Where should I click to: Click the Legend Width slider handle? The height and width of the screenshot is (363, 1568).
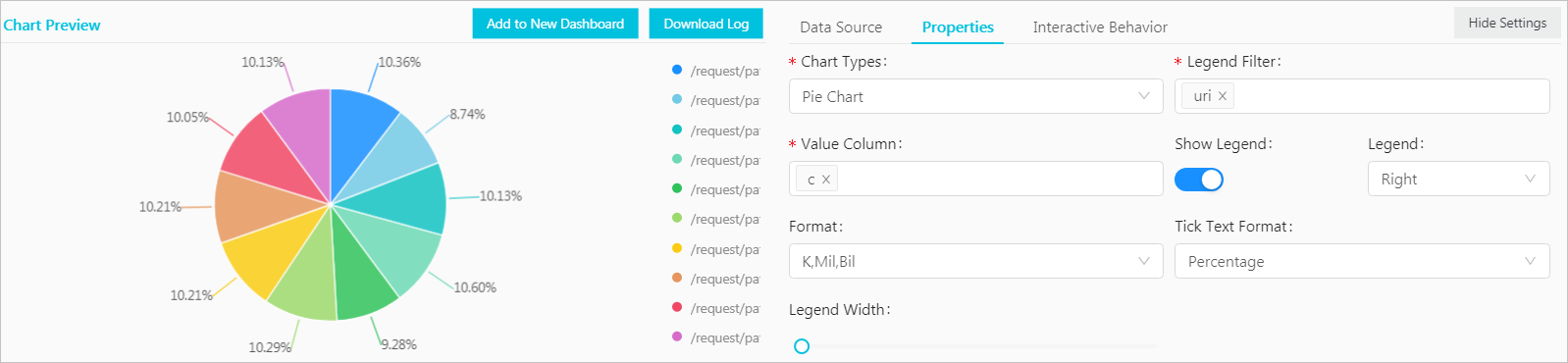point(802,346)
